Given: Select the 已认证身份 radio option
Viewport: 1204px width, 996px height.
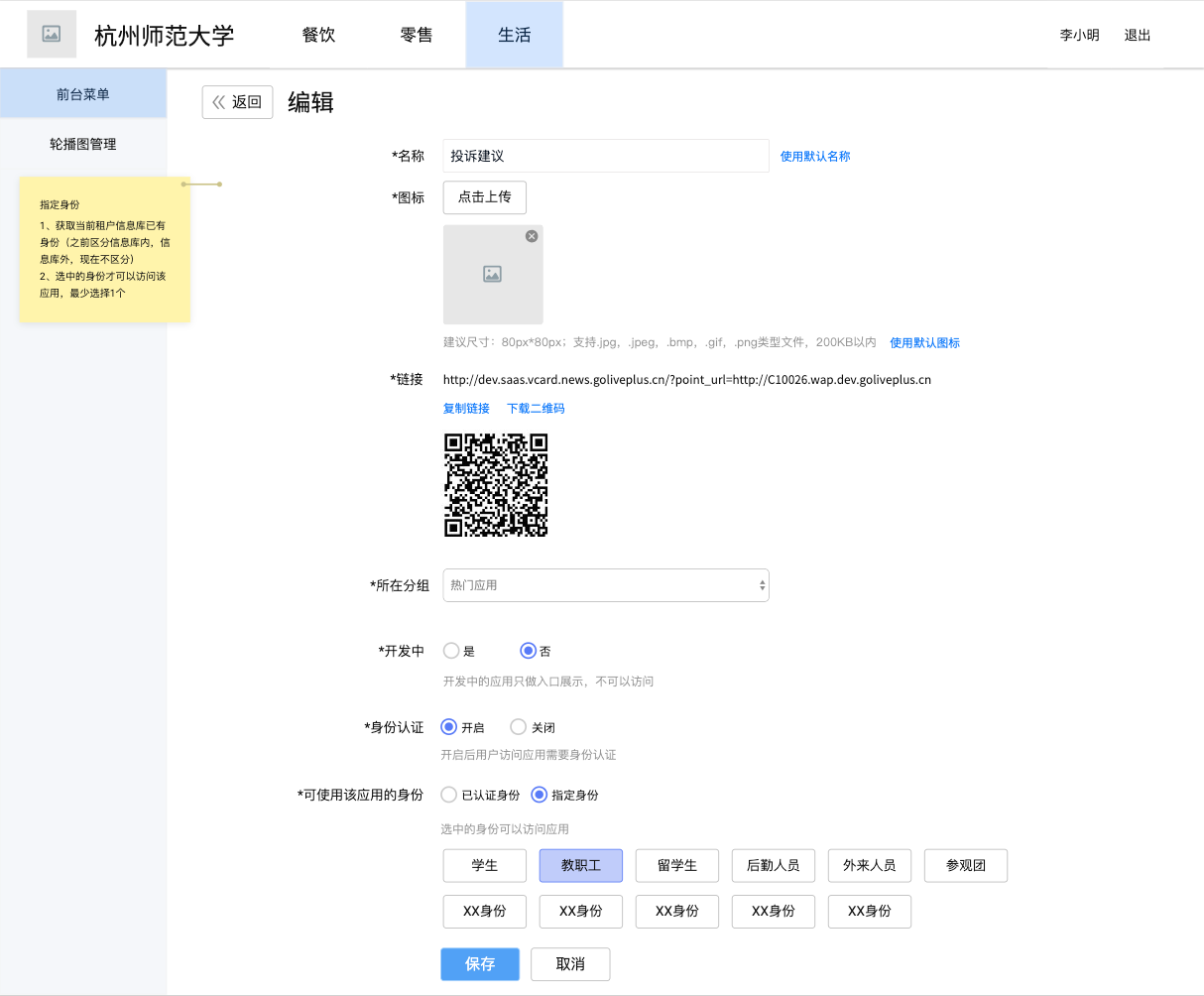Looking at the screenshot, I should click(x=449, y=795).
